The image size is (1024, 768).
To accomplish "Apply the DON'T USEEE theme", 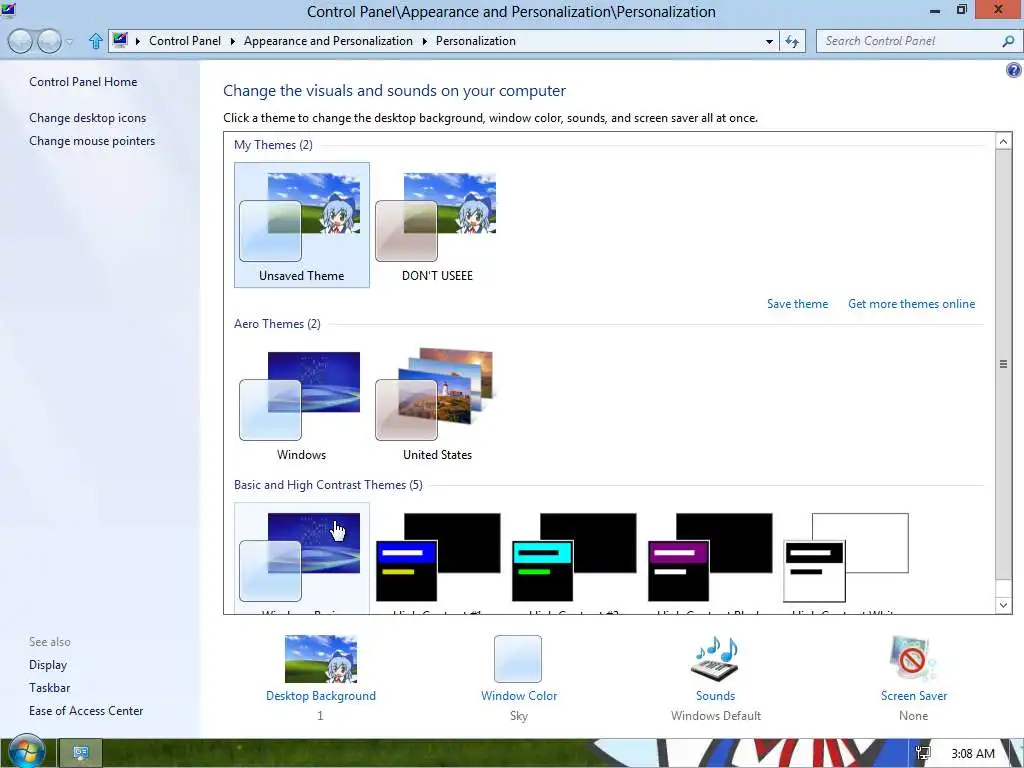I will click(x=437, y=225).
